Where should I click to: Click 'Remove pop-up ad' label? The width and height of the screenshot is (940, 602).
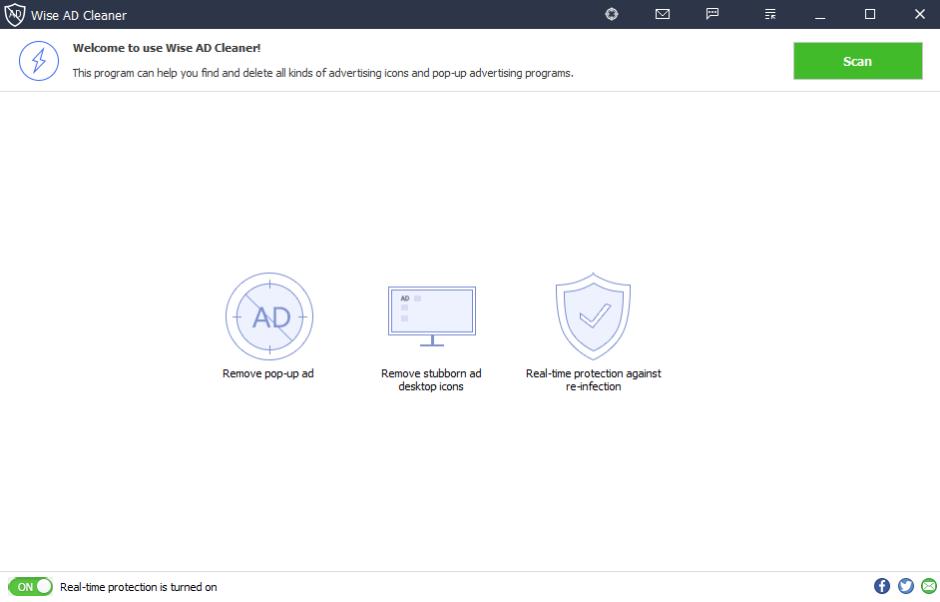(268, 374)
